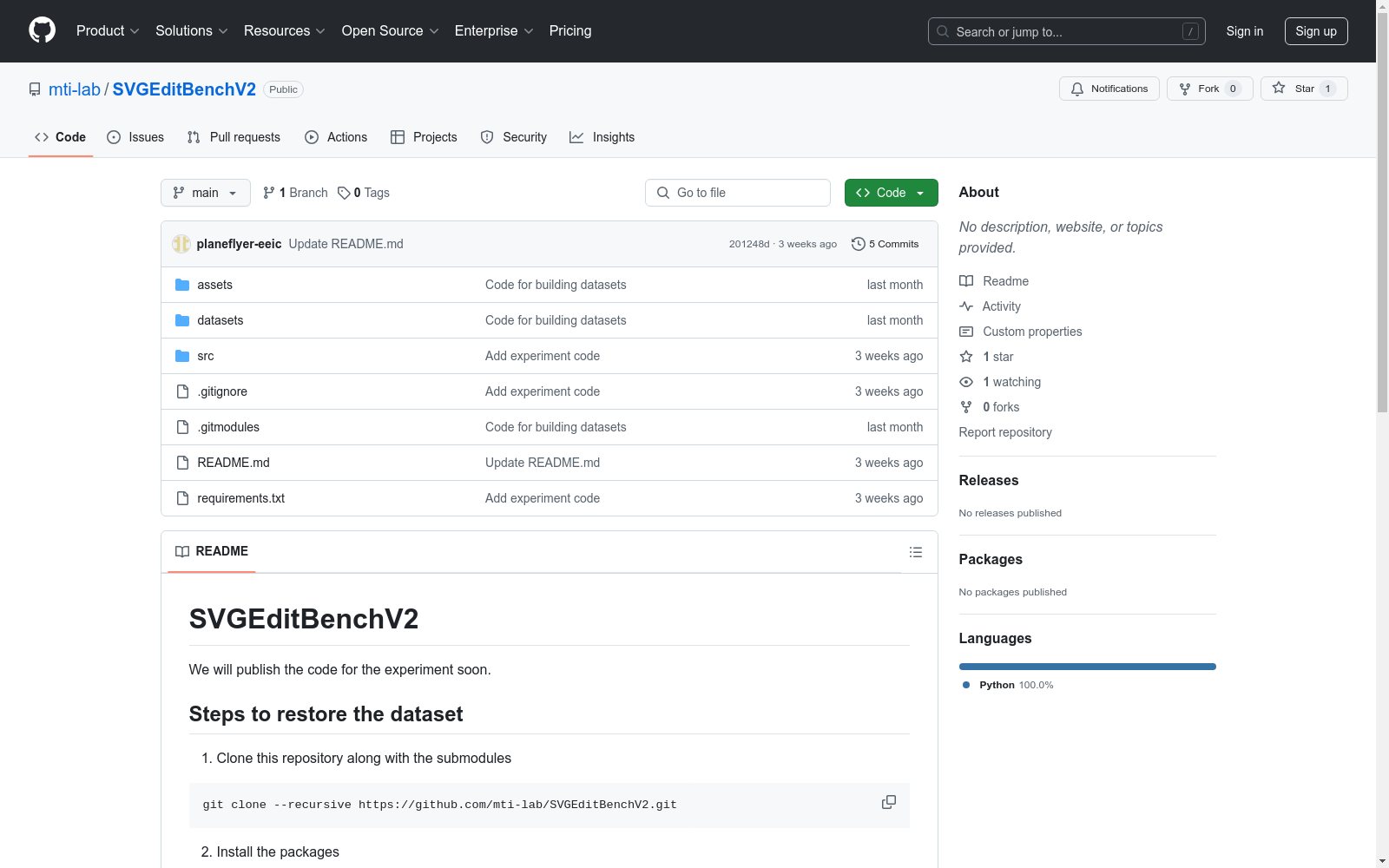The image size is (1389, 868).
Task: Click the requirements.txt file icon
Action: (182, 498)
